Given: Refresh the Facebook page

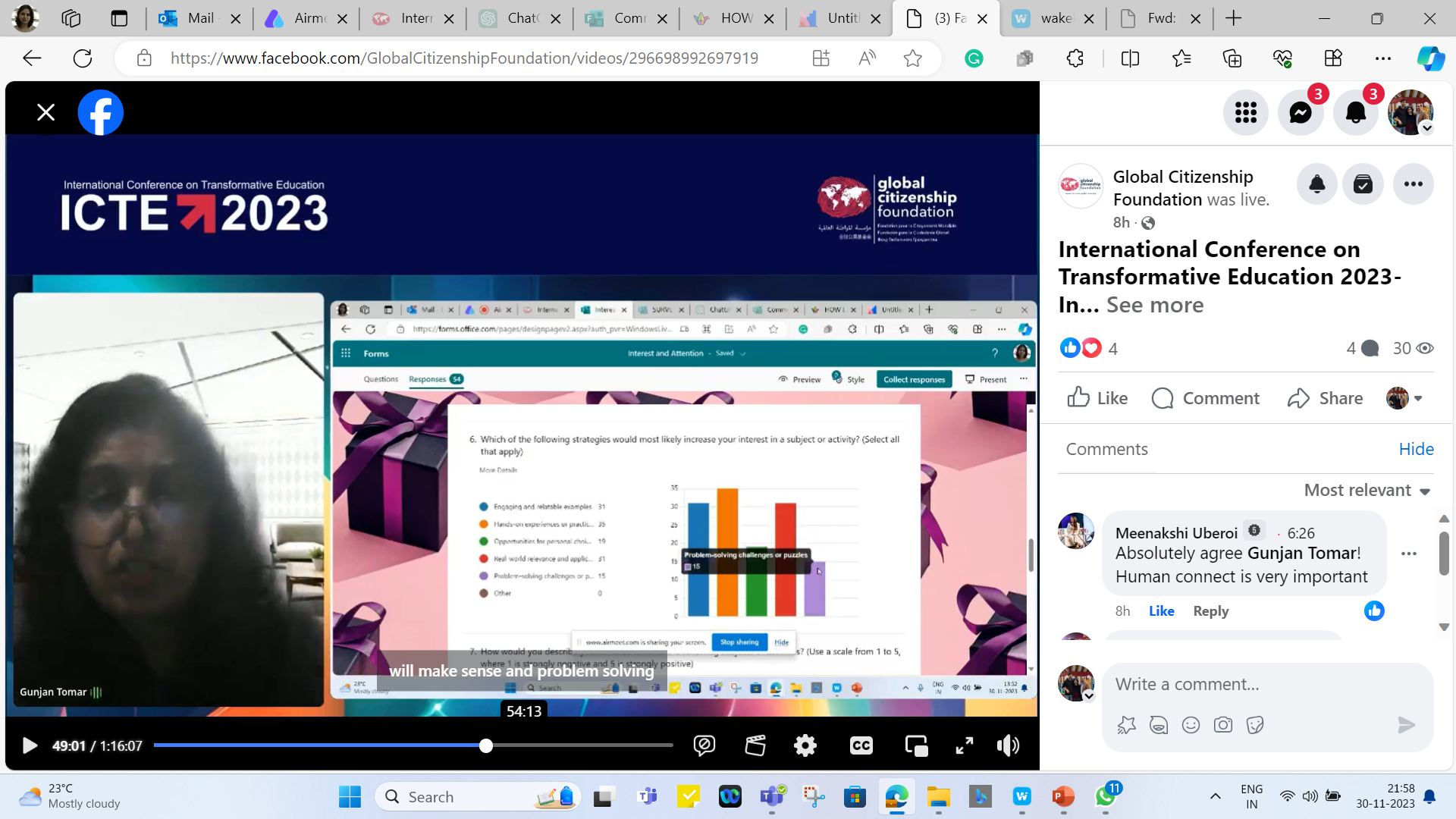Looking at the screenshot, I should pyautogui.click(x=83, y=58).
